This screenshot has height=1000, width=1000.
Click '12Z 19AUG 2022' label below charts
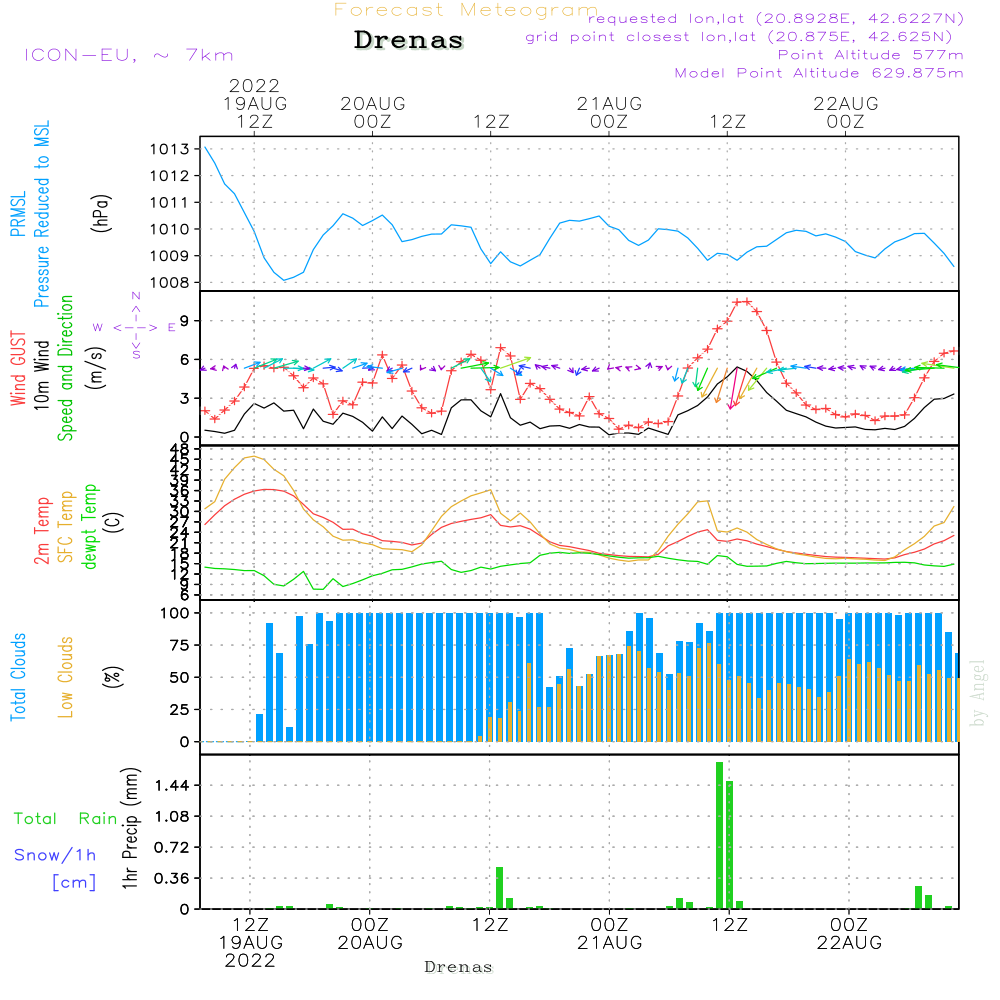pyautogui.click(x=251, y=943)
